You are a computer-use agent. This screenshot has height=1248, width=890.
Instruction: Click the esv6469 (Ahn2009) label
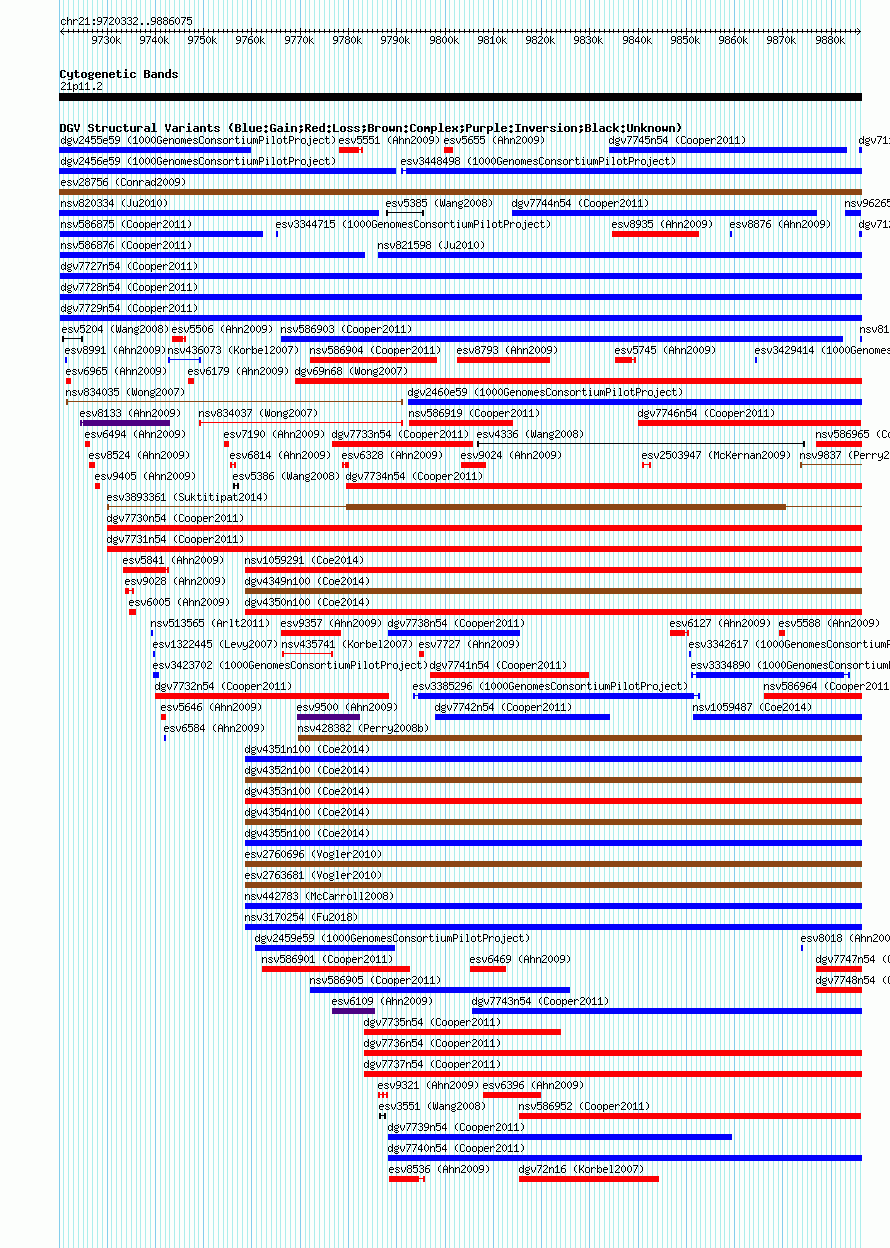tap(520, 959)
